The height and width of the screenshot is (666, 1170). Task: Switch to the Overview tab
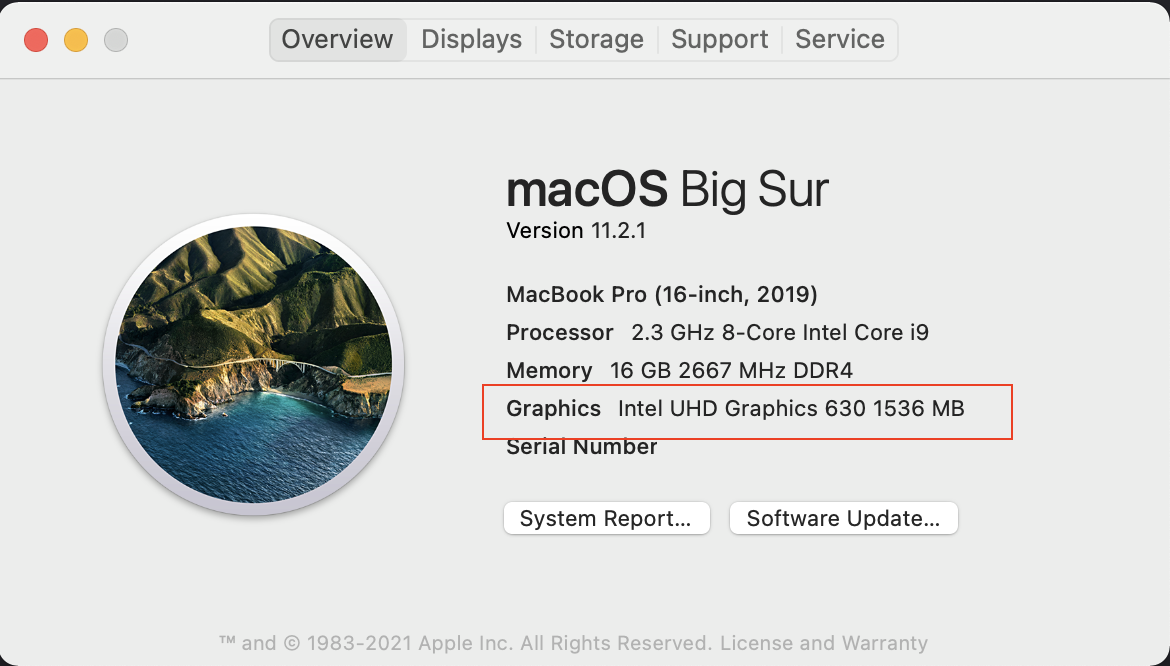(337, 40)
